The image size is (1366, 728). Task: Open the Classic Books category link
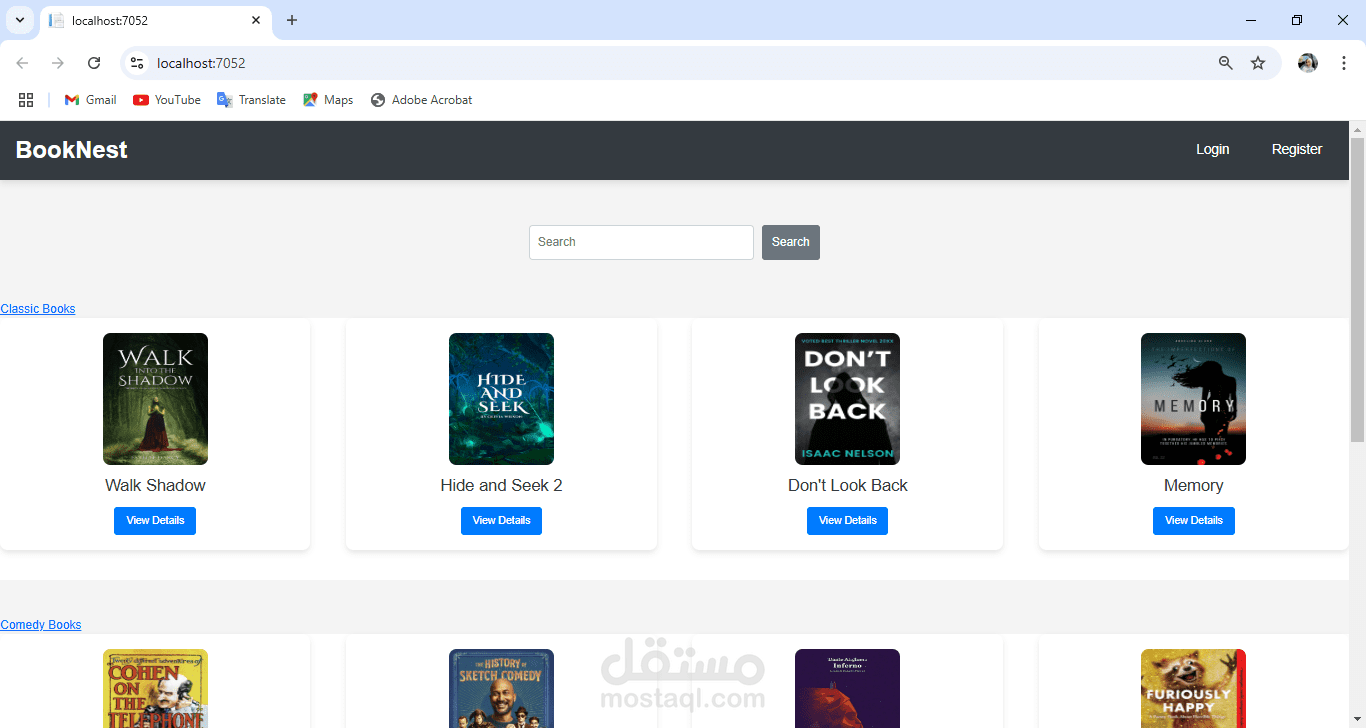click(38, 309)
